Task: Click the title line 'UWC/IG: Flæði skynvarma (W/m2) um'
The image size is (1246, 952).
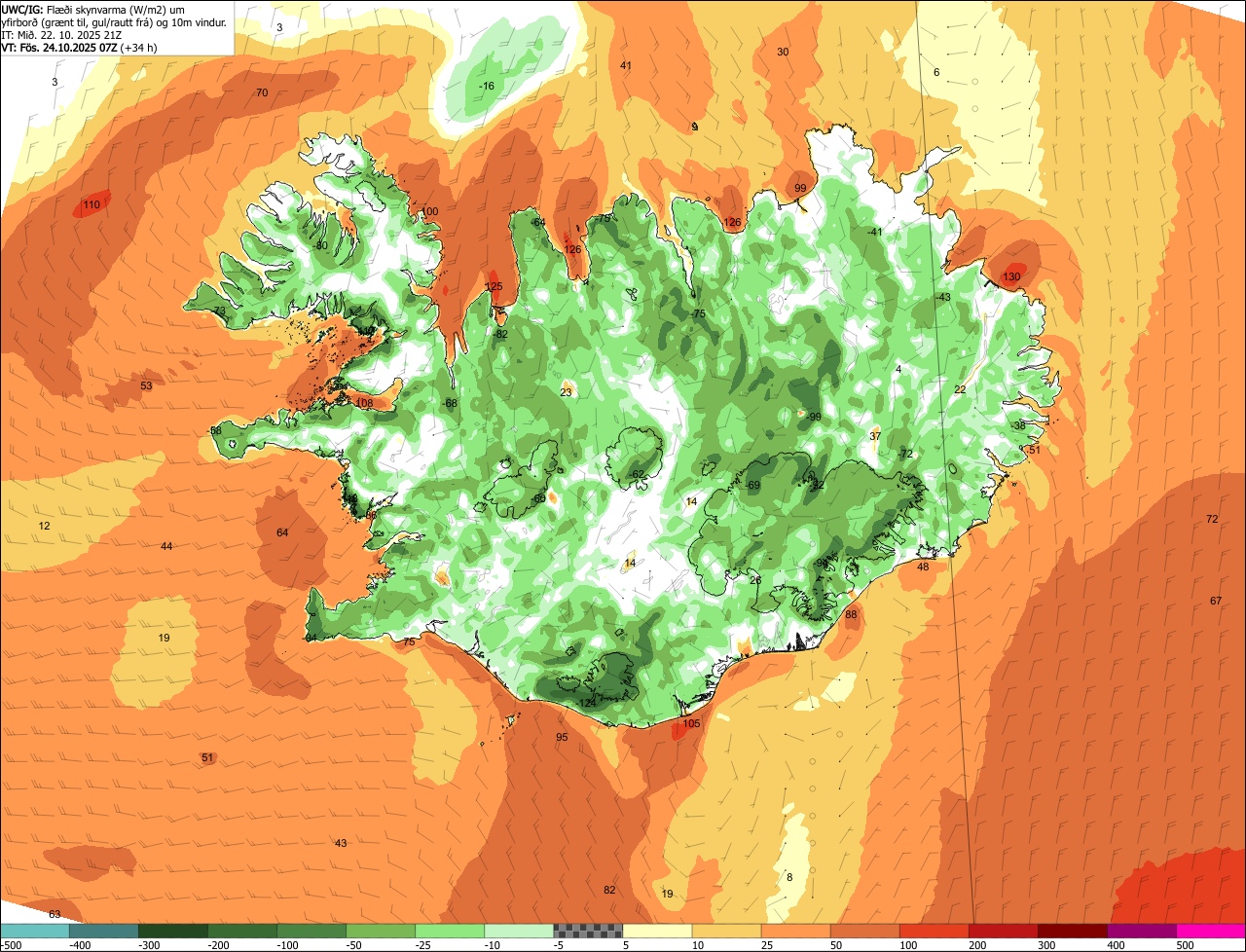Action: click(93, 9)
